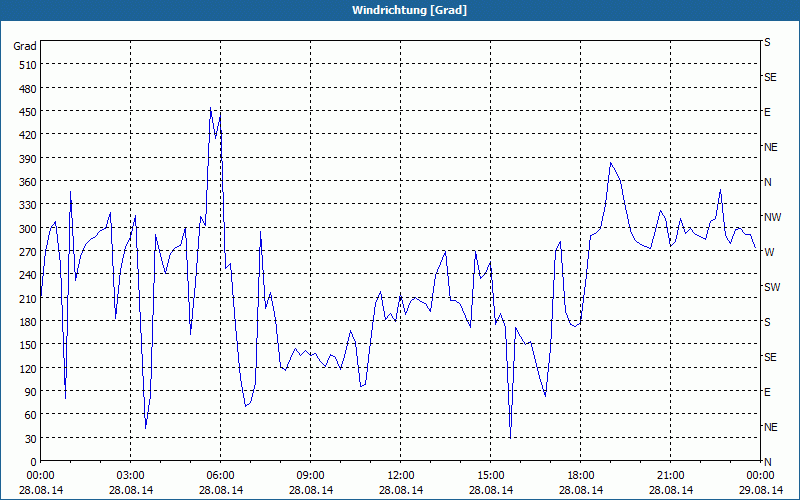Click the S compass label at the 180 gridline
The height and width of the screenshot is (500, 800).
tap(767, 322)
